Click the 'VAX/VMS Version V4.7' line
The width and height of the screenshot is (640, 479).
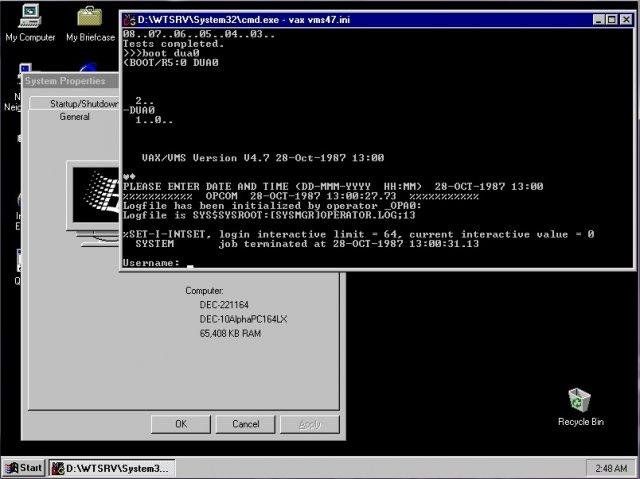pos(263,158)
